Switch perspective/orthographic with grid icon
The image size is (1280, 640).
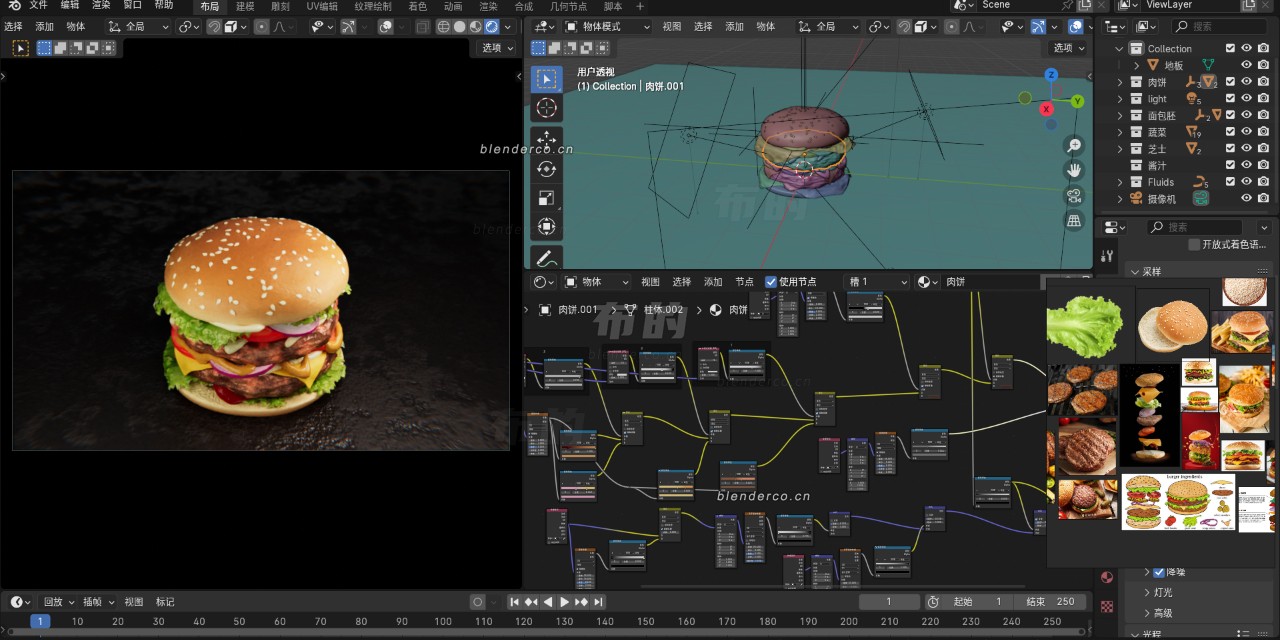coord(1074,220)
